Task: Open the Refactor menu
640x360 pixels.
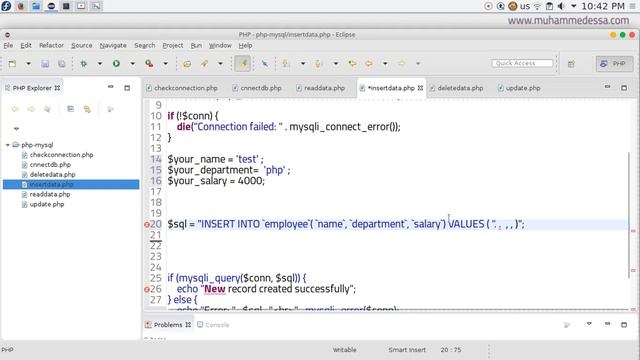Action: [x=51, y=45]
